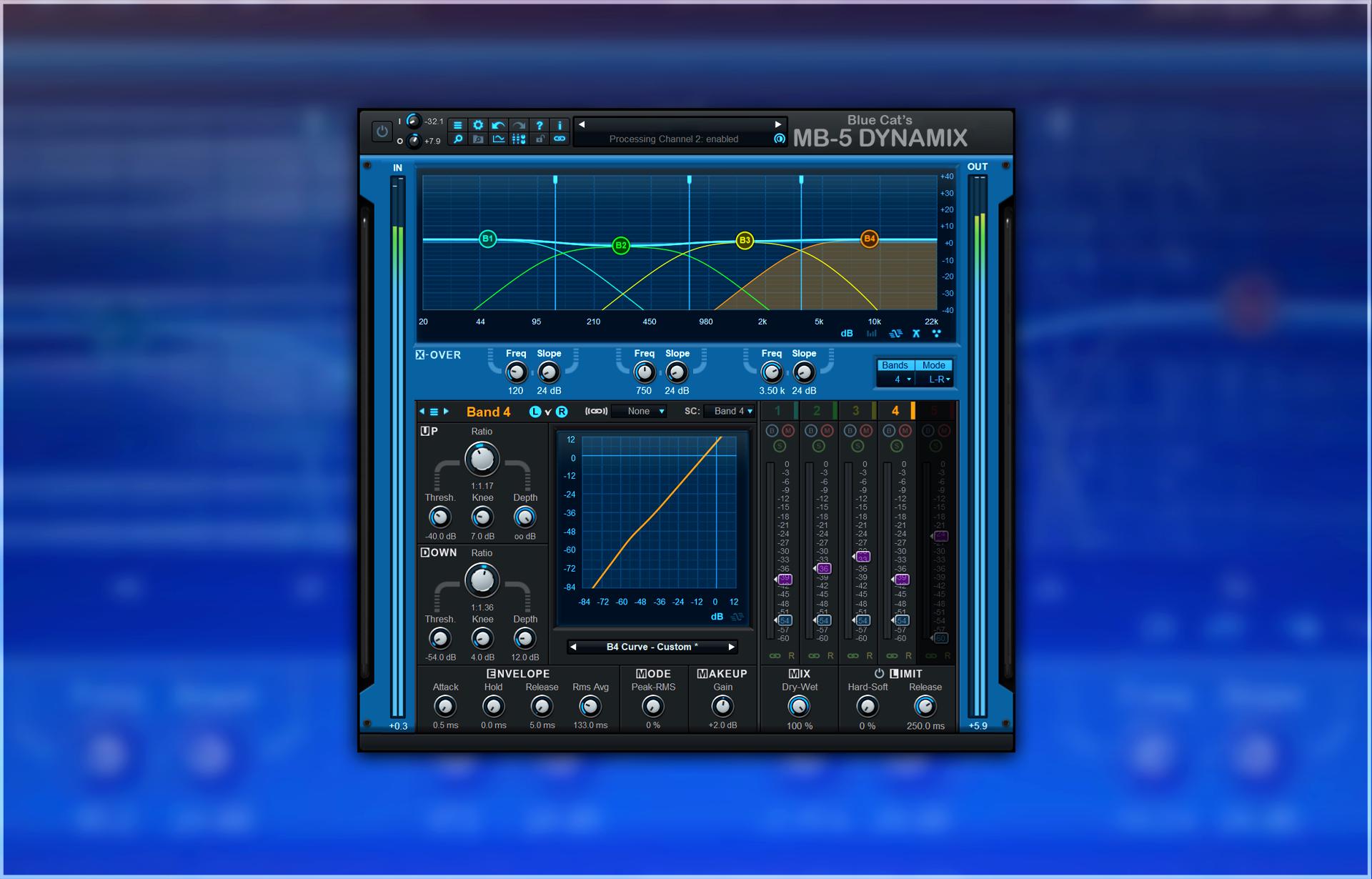Click the snapshot camera toolbar icon
Image resolution: width=1372 pixels, height=879 pixels.
click(x=478, y=139)
